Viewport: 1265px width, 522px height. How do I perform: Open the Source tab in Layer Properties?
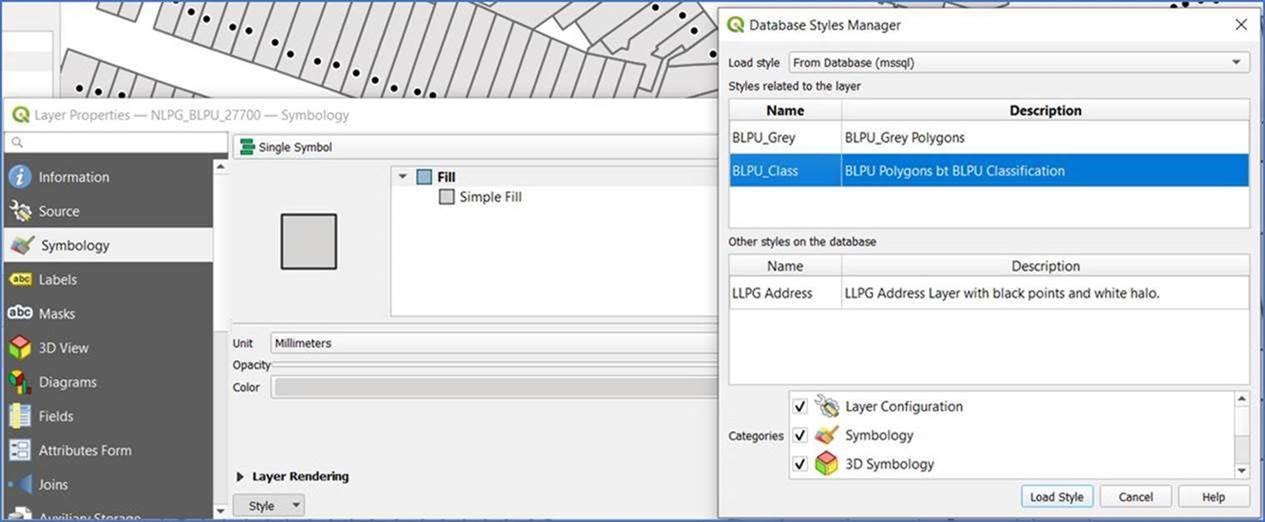pyautogui.click(x=107, y=211)
